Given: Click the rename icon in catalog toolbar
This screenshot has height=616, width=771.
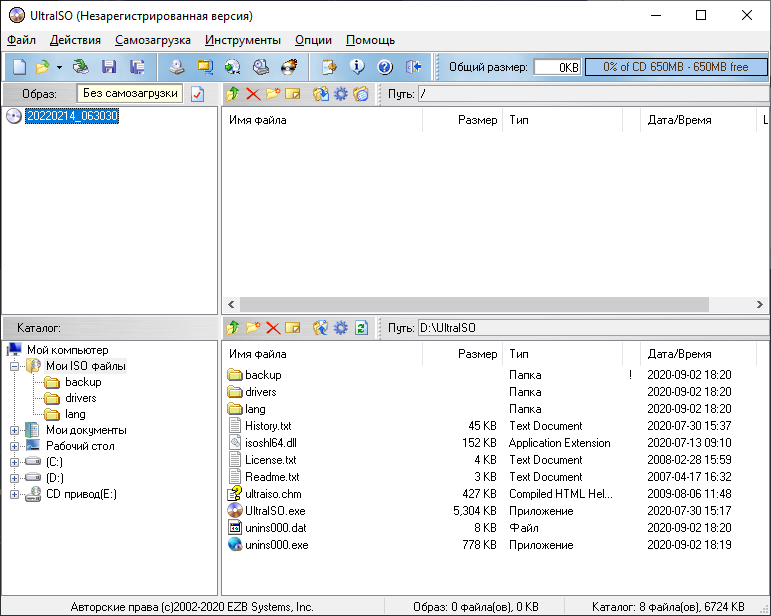Looking at the screenshot, I should (x=293, y=327).
